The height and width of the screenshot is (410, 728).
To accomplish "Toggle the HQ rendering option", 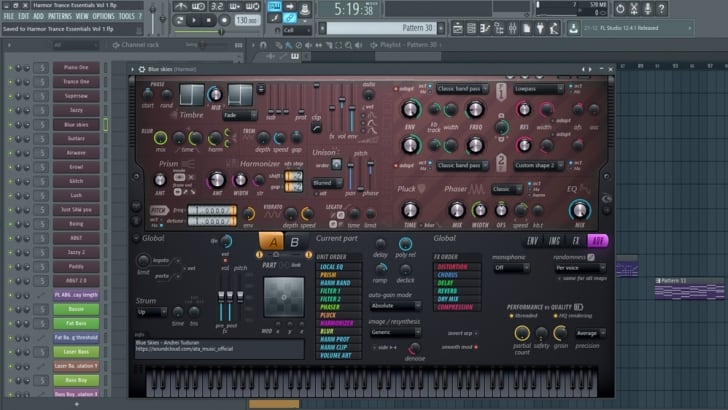I will click(555, 316).
